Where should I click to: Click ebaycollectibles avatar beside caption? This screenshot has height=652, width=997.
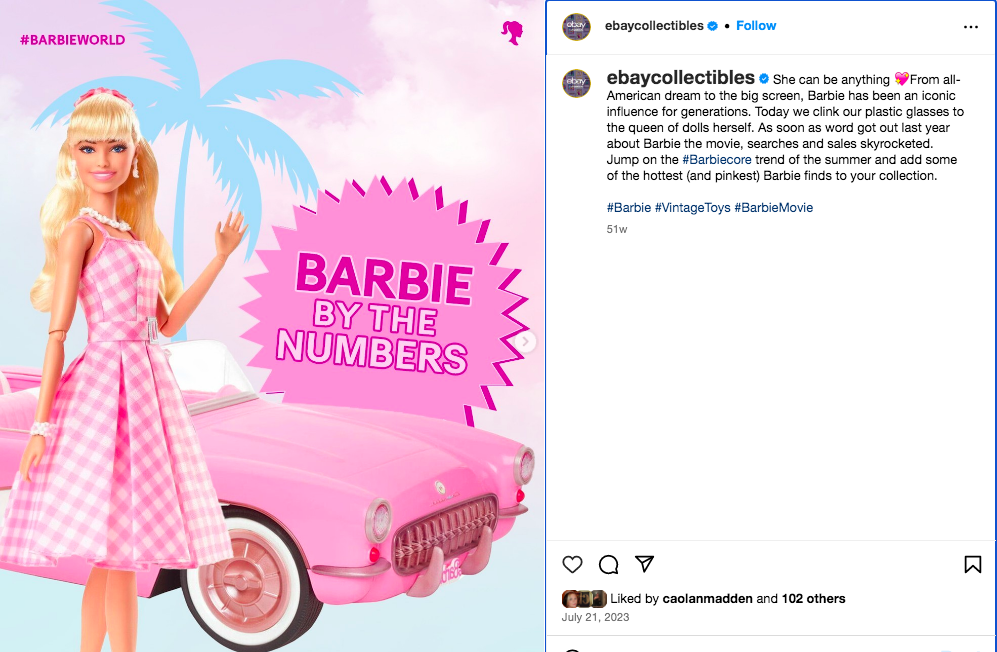coord(576,83)
